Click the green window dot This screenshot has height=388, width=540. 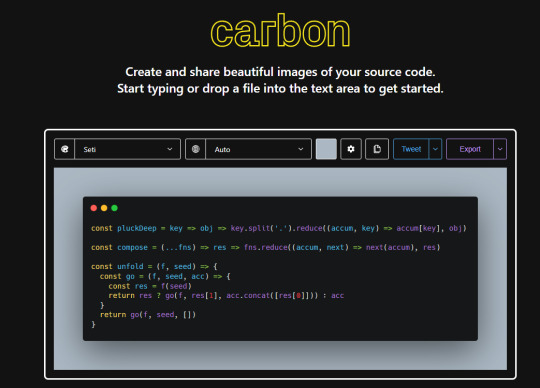click(115, 208)
